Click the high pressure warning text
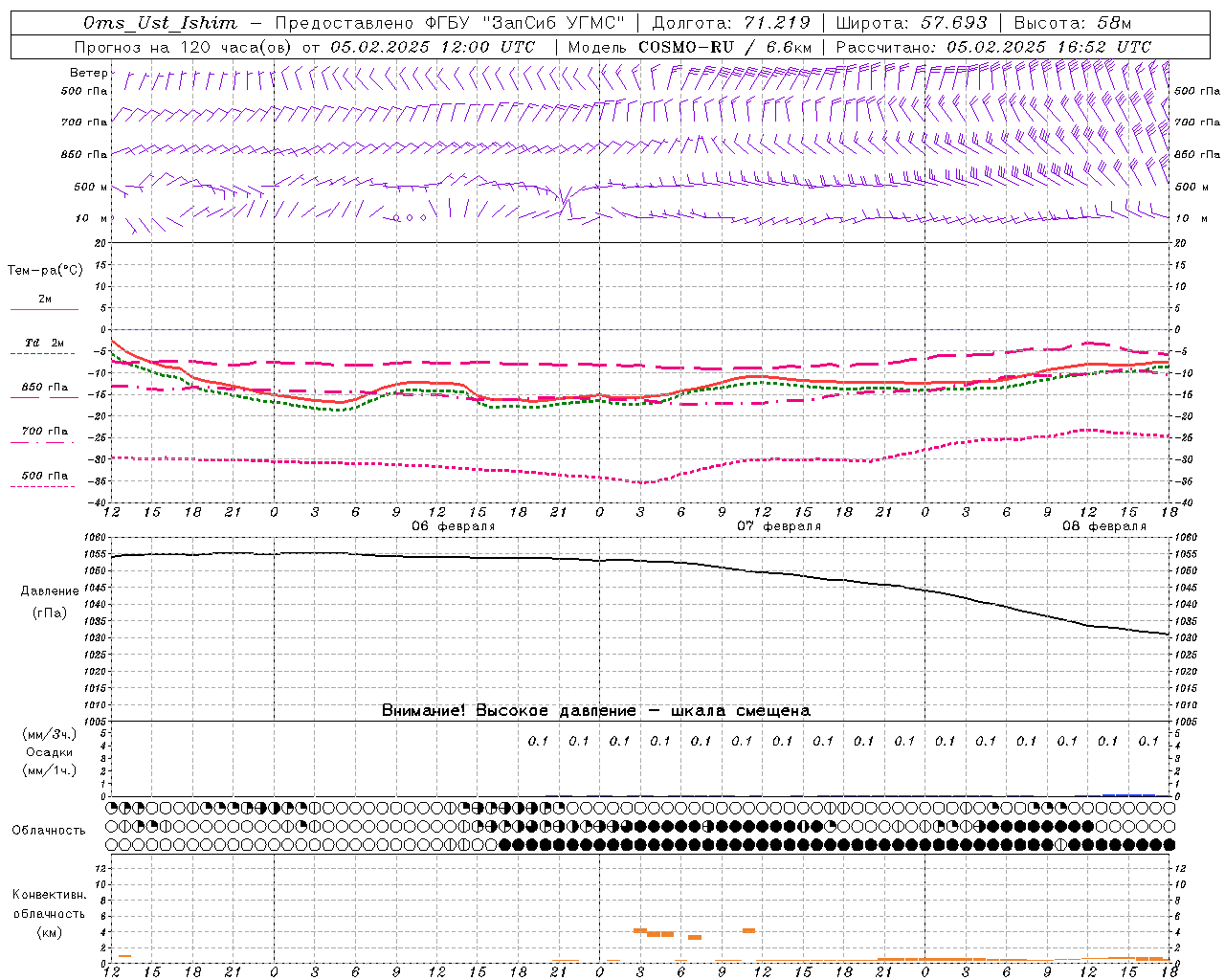 [x=596, y=710]
